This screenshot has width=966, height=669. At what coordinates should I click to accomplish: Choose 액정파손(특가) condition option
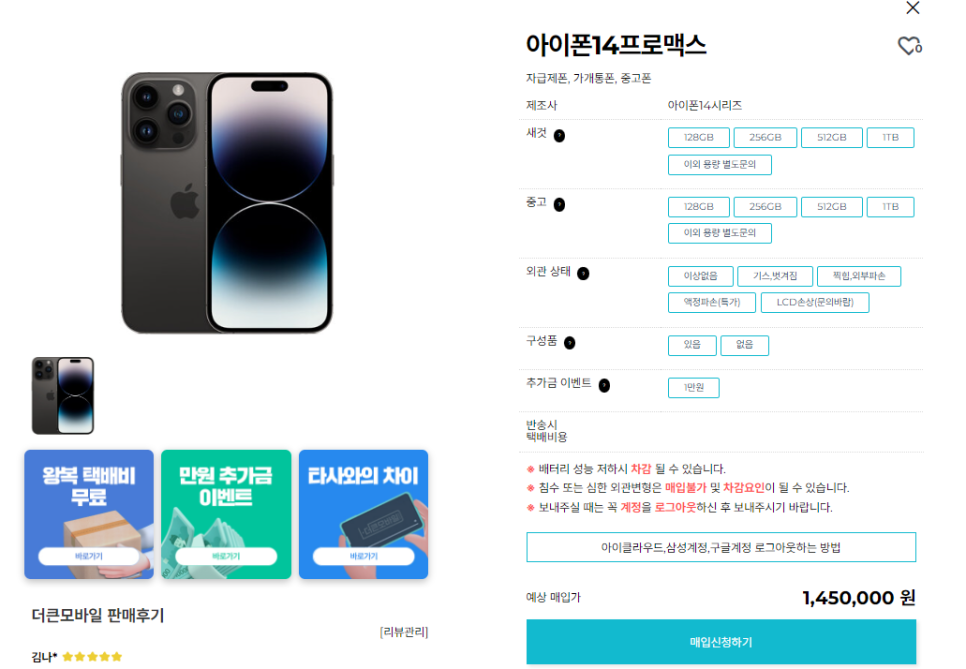point(712,302)
